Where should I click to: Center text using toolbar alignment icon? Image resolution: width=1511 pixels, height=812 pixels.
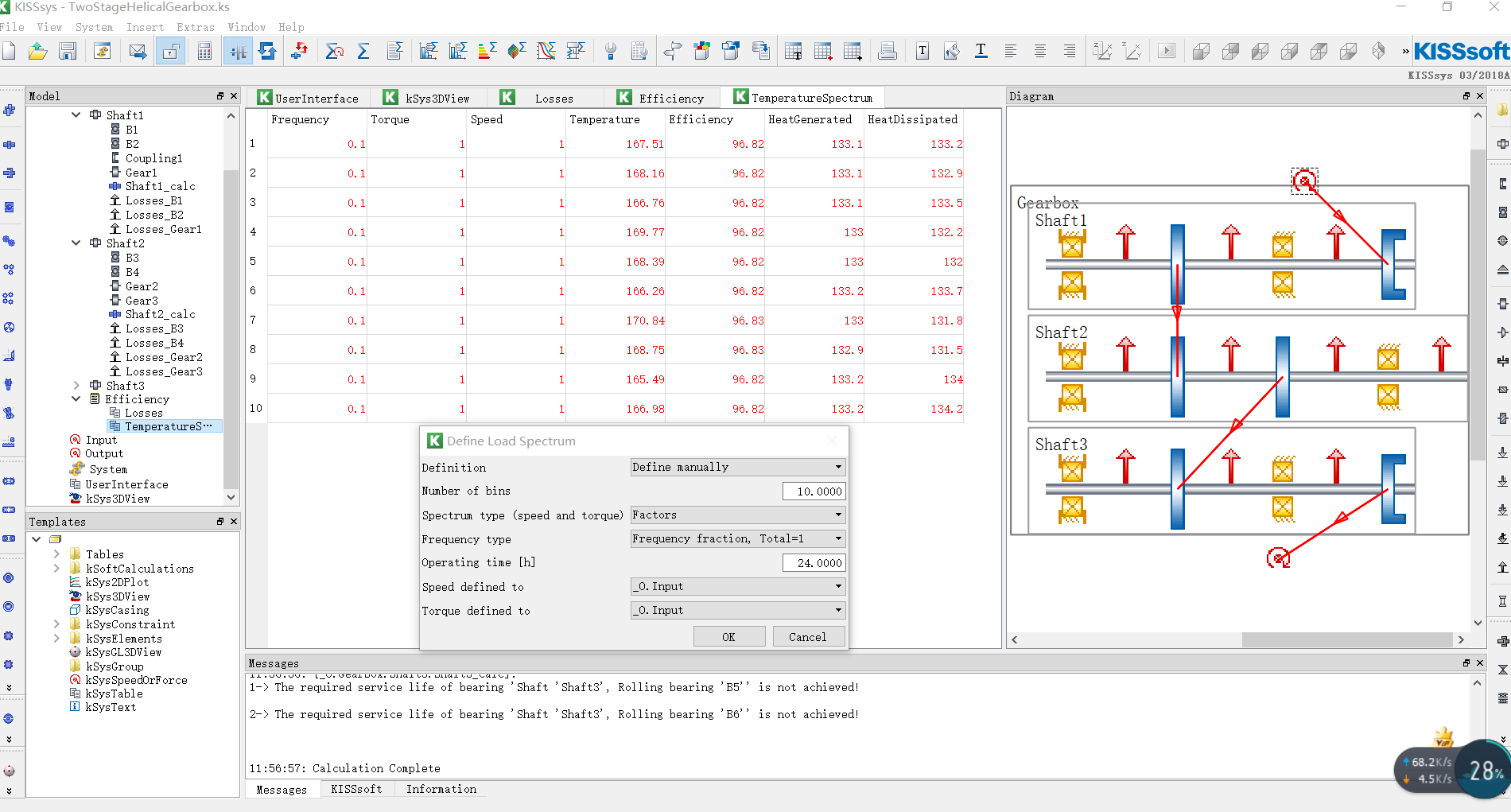point(1040,52)
